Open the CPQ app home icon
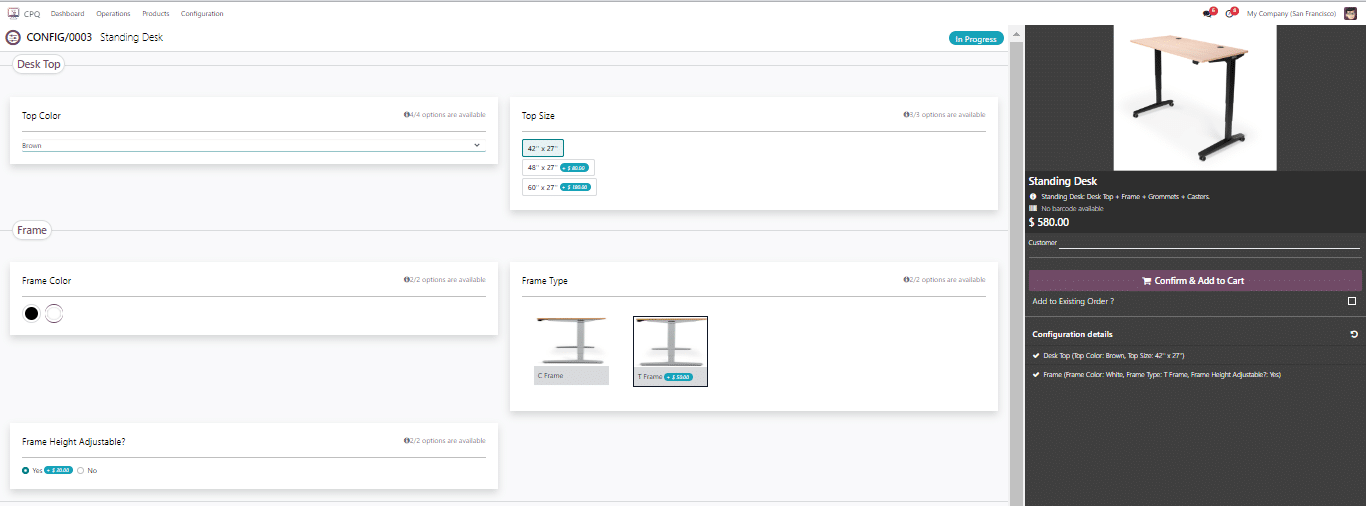Screen dimensions: 1366x506 coord(13,14)
